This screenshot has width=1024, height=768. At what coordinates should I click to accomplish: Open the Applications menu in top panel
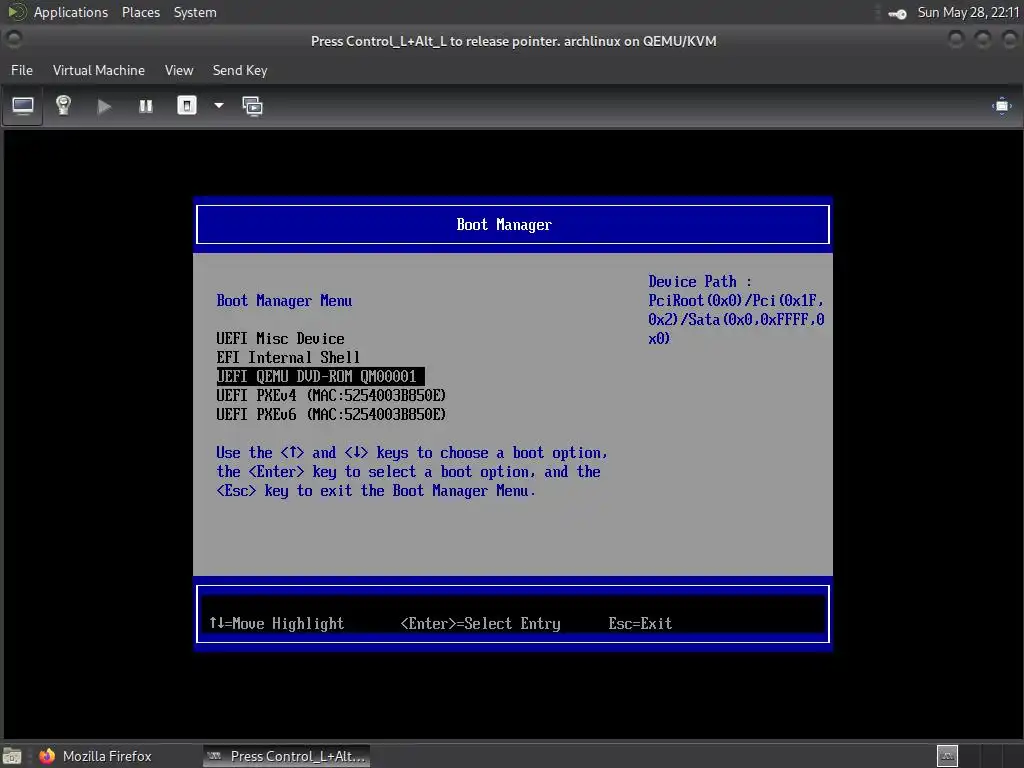[71, 12]
